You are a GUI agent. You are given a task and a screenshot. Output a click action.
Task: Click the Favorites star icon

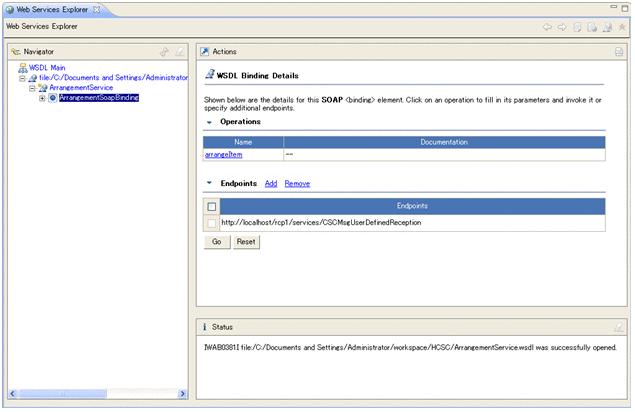click(622, 27)
